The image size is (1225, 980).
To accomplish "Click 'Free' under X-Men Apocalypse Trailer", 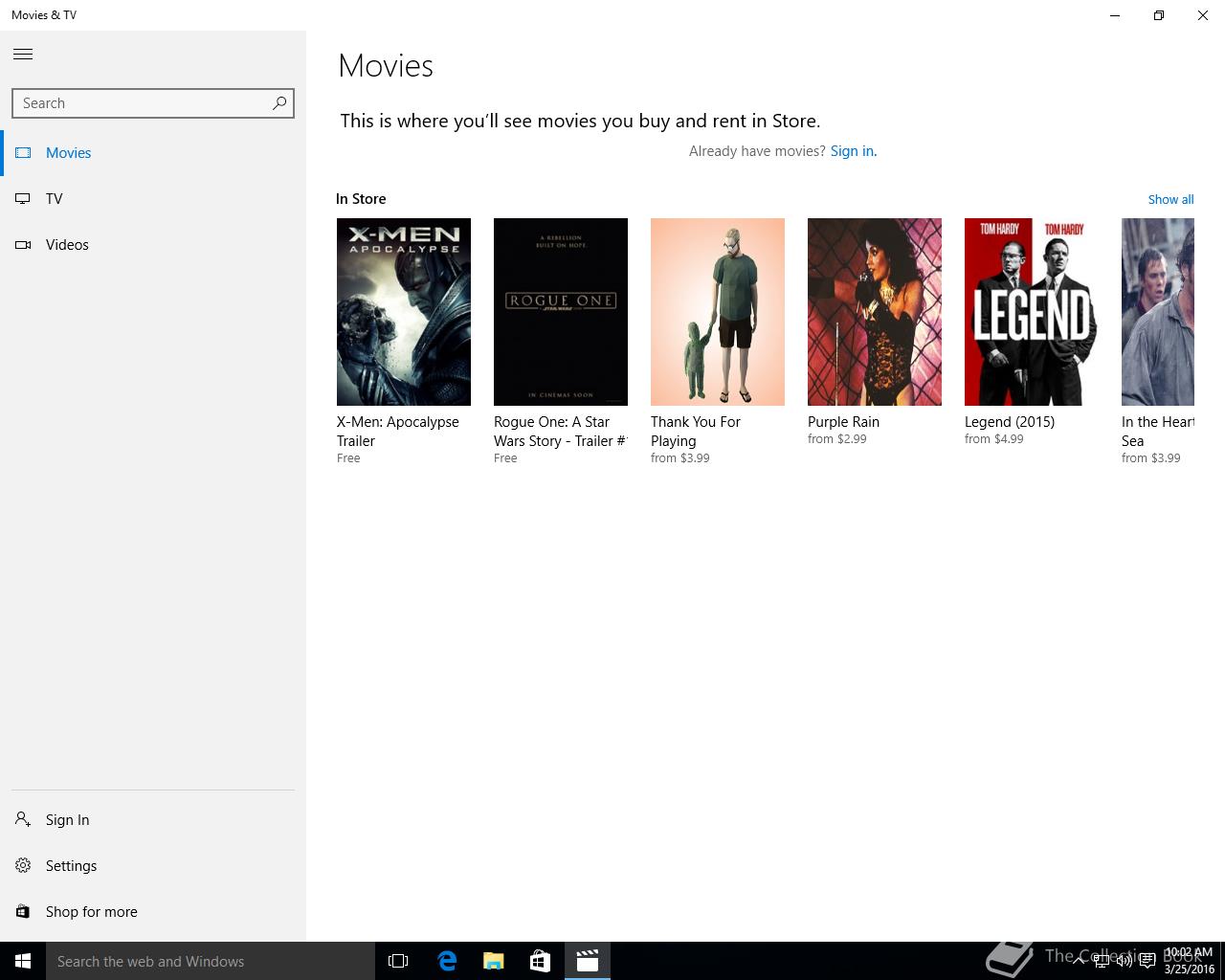I will pyautogui.click(x=348, y=458).
